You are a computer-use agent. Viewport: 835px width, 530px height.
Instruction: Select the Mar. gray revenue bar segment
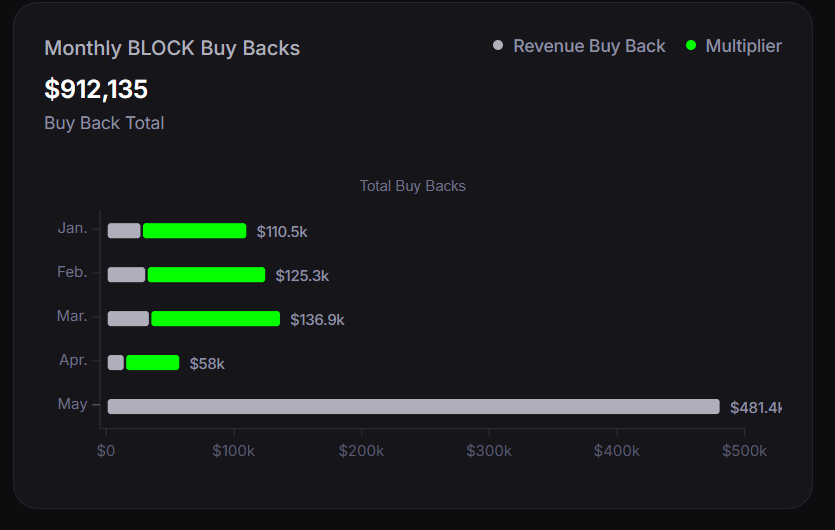click(x=128, y=319)
